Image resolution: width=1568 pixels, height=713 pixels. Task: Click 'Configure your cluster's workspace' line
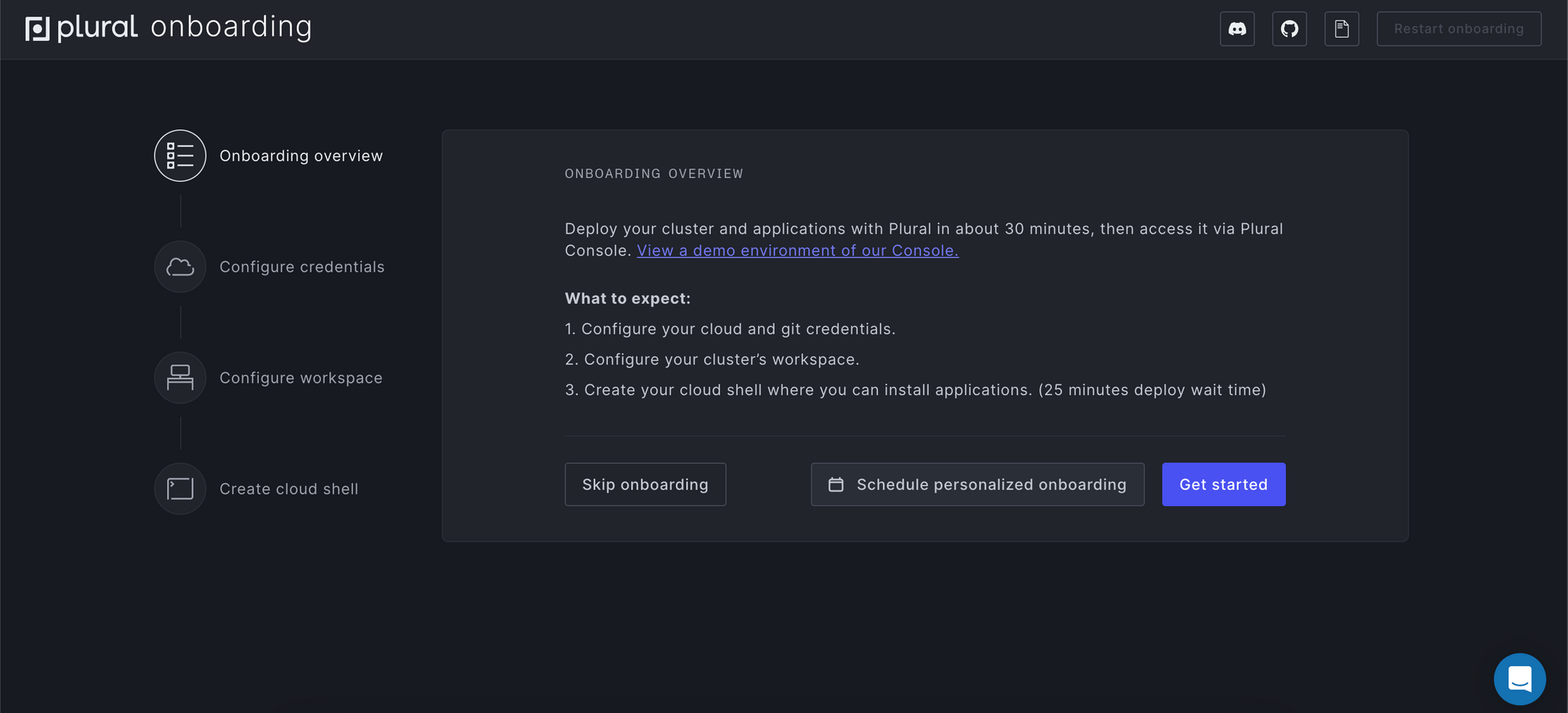click(712, 360)
